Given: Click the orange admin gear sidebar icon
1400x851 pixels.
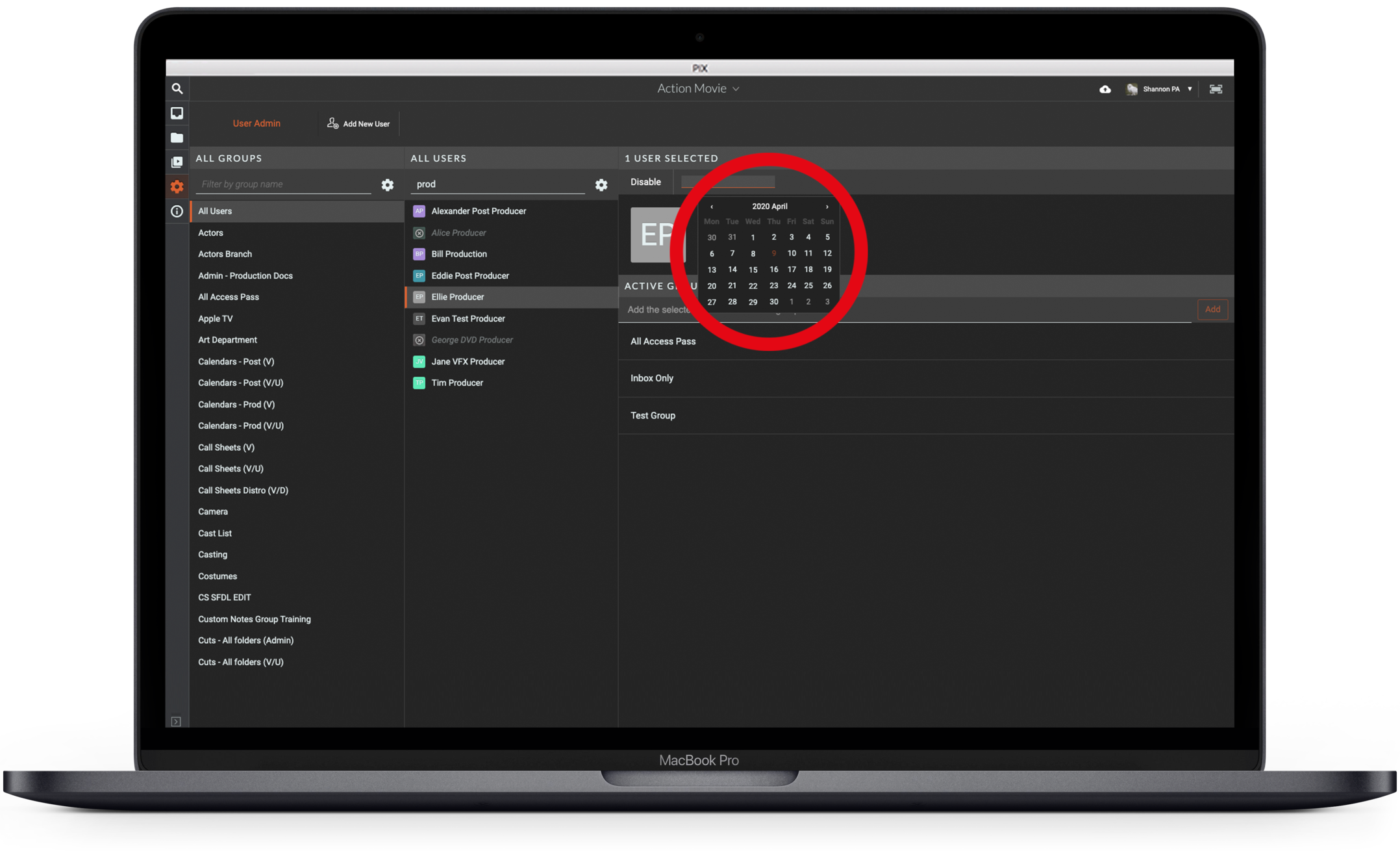Looking at the screenshot, I should [177, 187].
